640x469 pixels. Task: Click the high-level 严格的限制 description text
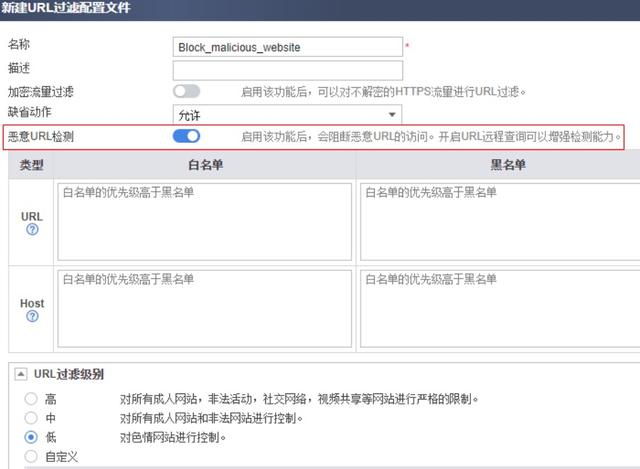[299, 399]
